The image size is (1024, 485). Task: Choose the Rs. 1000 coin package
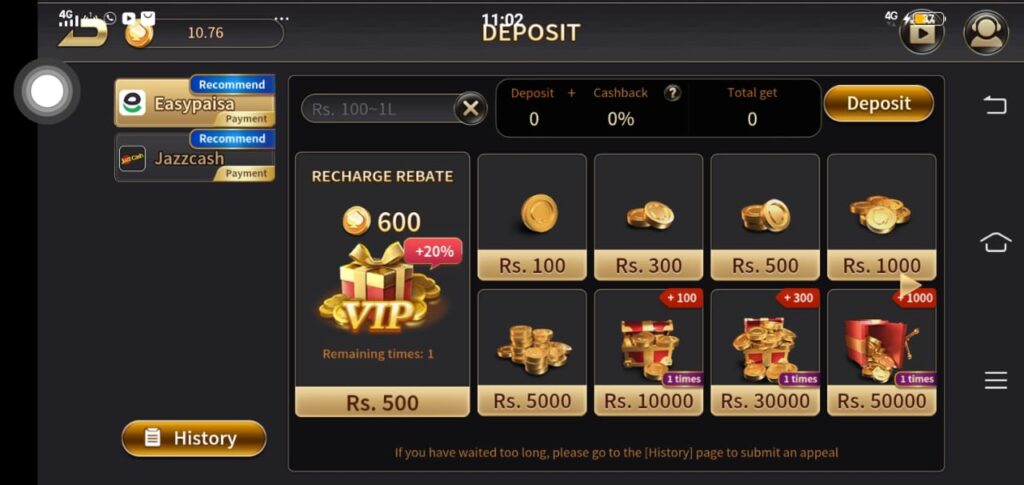[882, 217]
